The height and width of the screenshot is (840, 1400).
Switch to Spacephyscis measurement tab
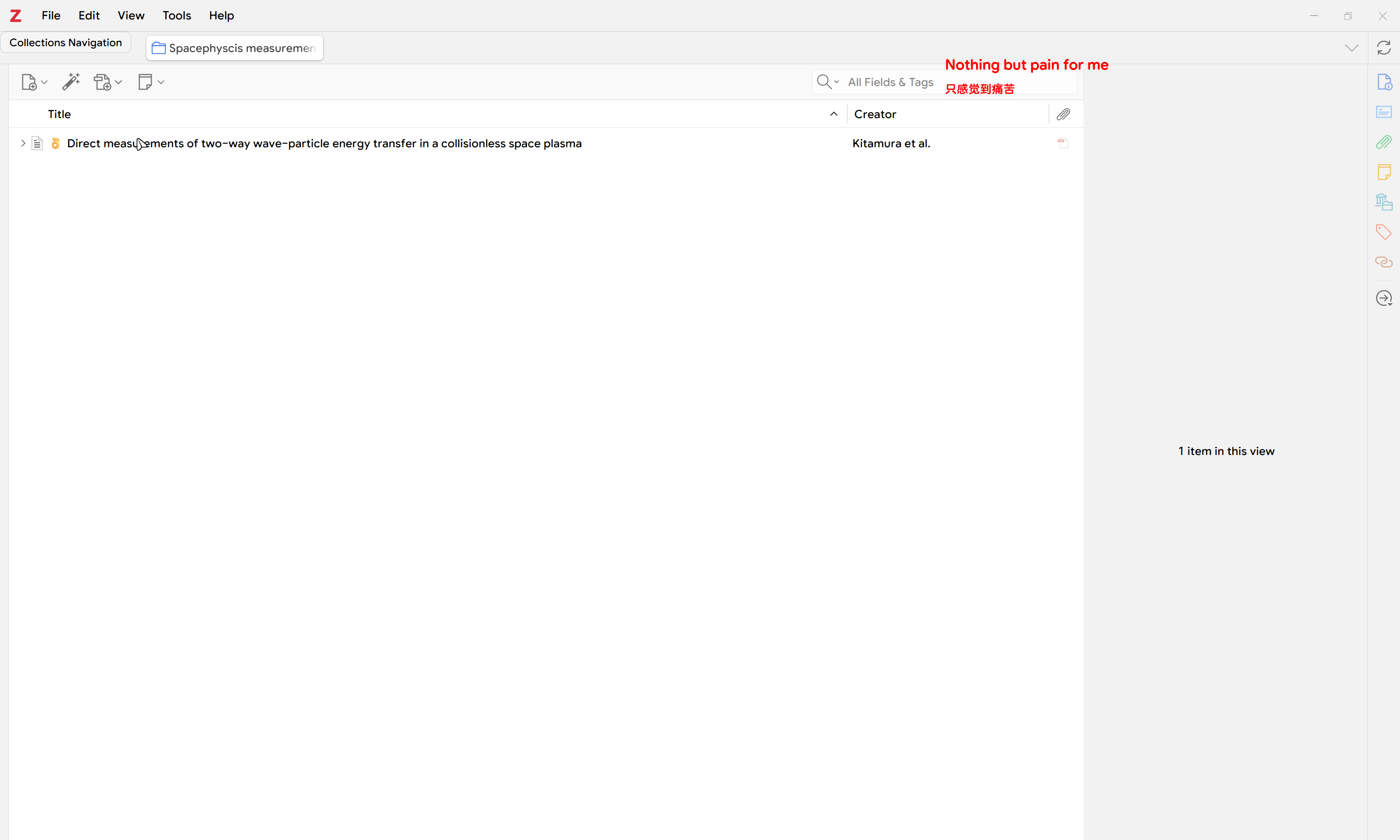235,48
